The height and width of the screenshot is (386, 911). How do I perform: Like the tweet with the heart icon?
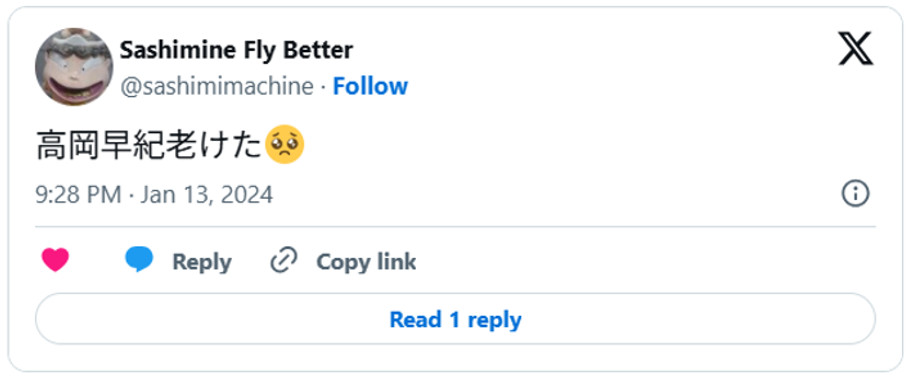(x=55, y=260)
